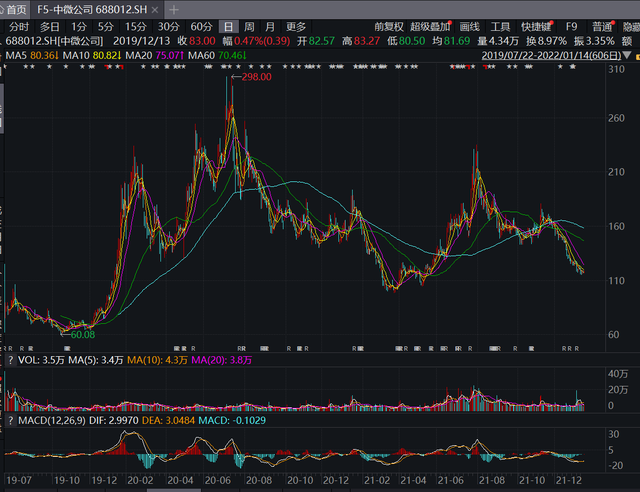The height and width of the screenshot is (492, 640).
Task: Open the 前复权 adjustment dropdown
Action: point(389,27)
